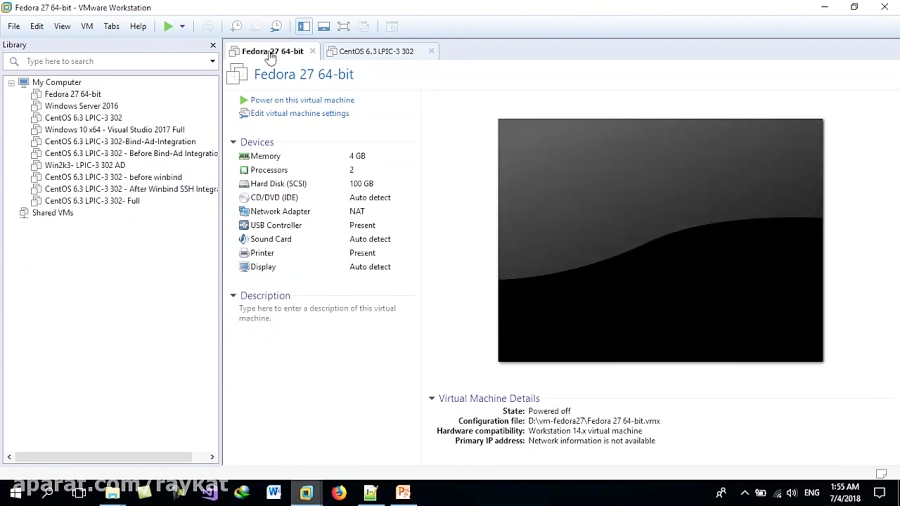Collapse the My Computer tree node
This screenshot has height=506, width=900.
[11, 82]
